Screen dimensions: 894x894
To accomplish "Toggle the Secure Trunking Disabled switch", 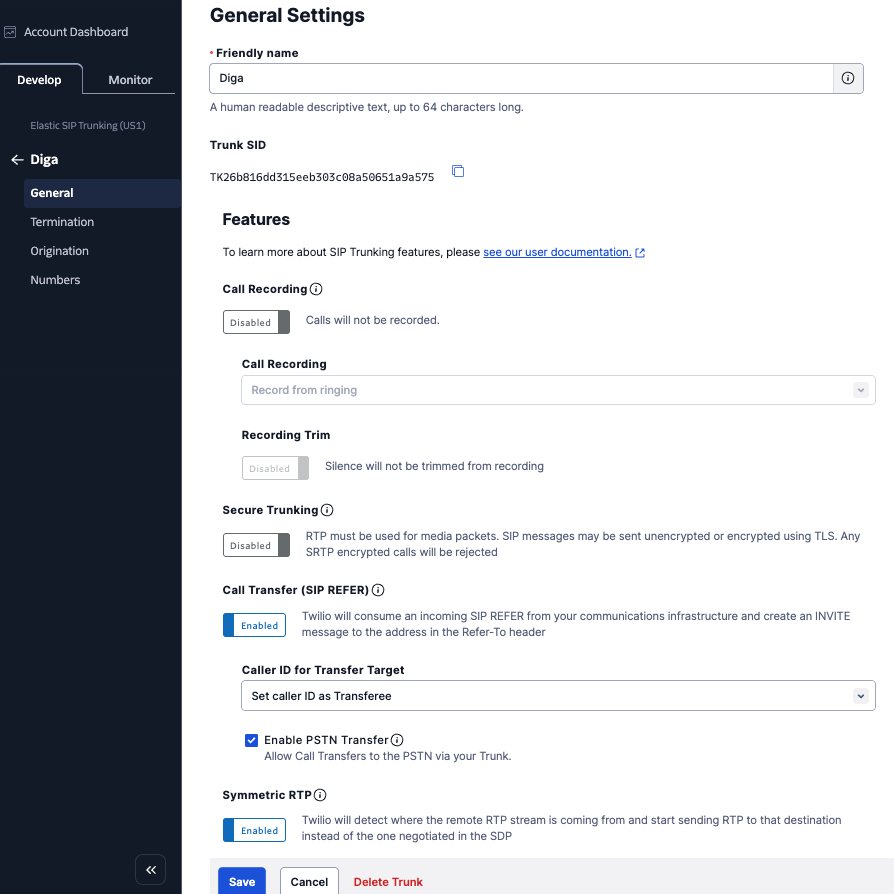I will pos(256,545).
